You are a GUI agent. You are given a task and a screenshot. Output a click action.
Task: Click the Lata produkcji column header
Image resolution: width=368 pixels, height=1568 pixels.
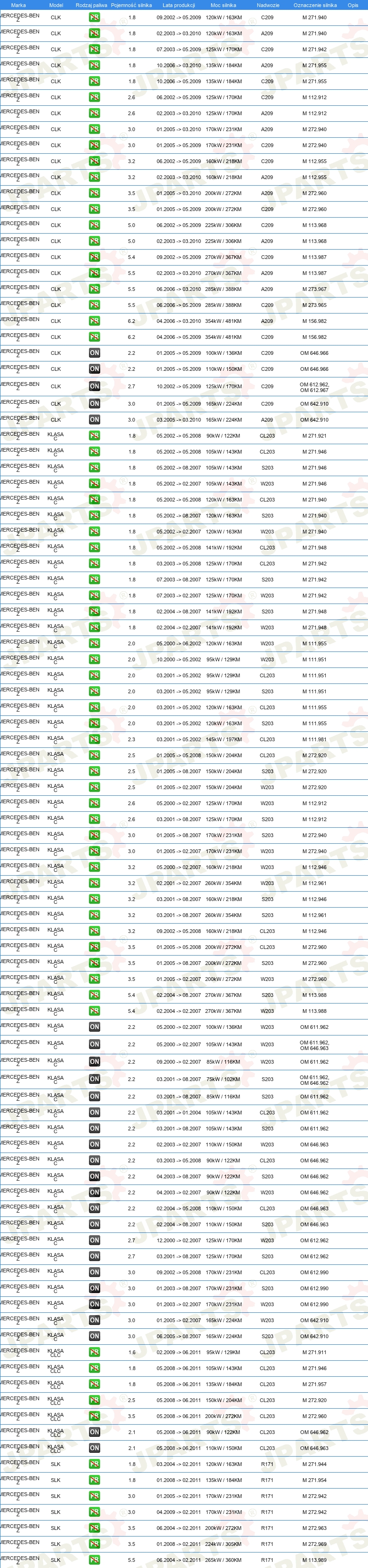(x=178, y=5)
